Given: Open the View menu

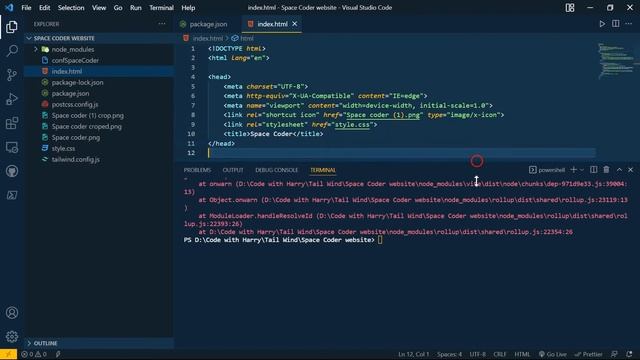Looking at the screenshot, I should [x=99, y=8].
